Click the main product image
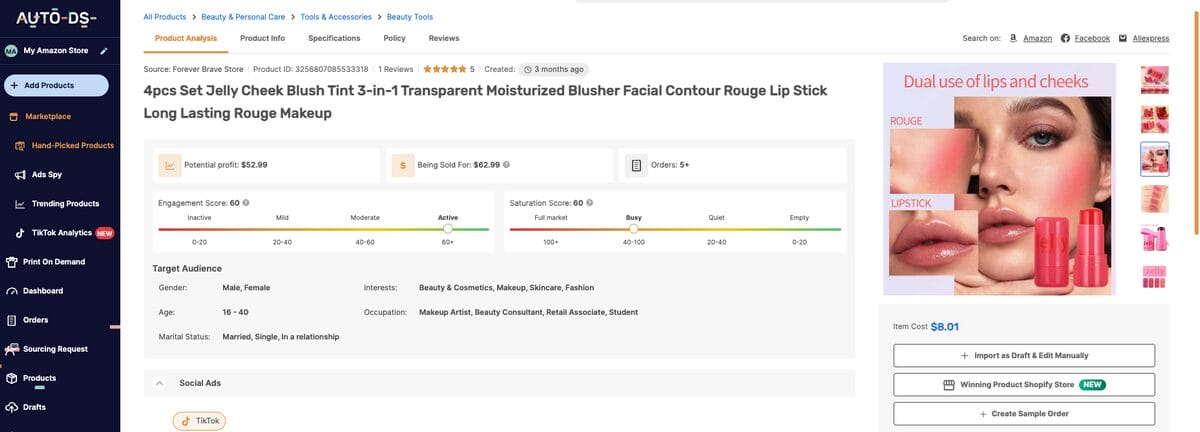The height and width of the screenshot is (432, 1200). [1001, 180]
